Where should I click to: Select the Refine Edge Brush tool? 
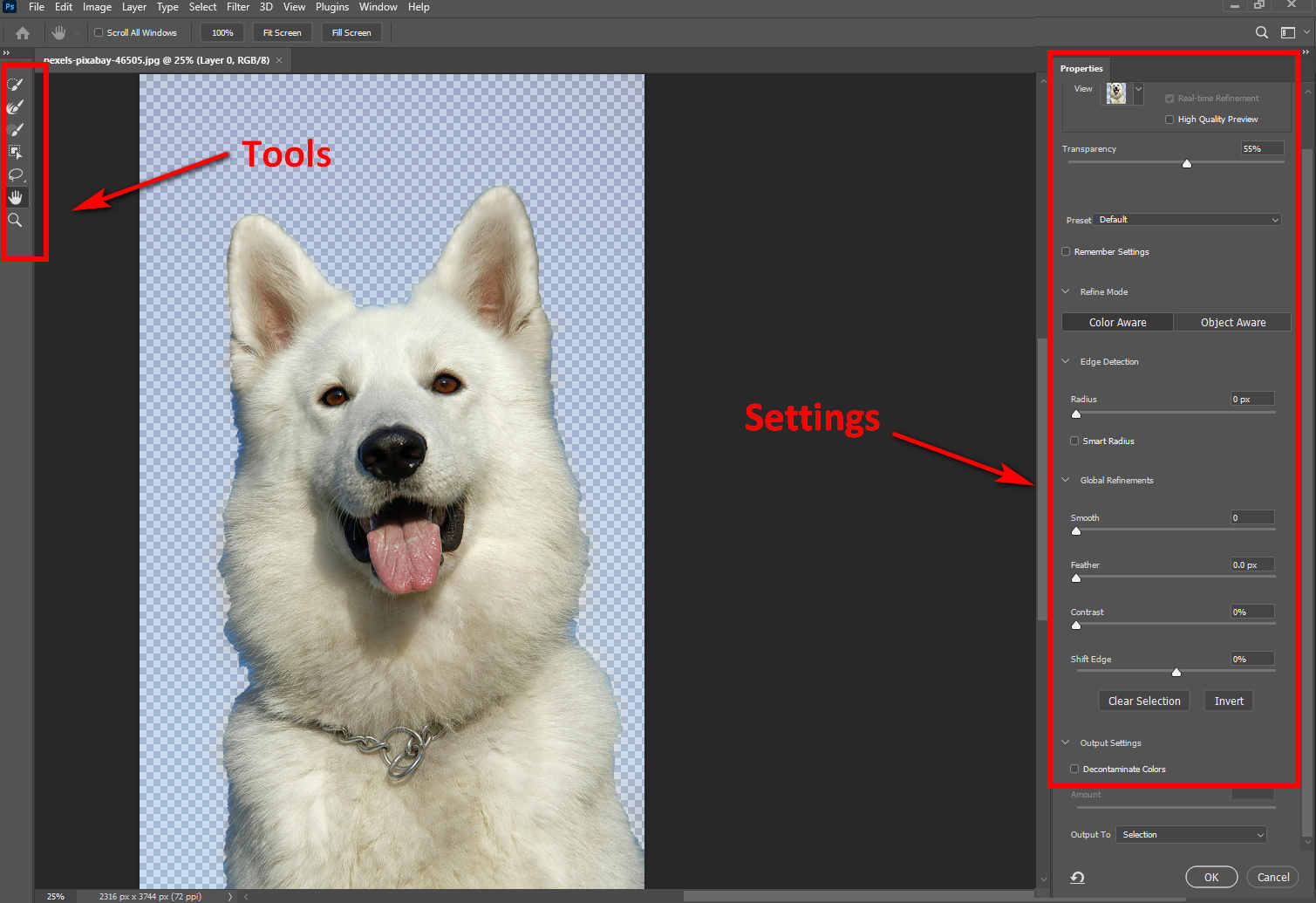tap(15, 107)
